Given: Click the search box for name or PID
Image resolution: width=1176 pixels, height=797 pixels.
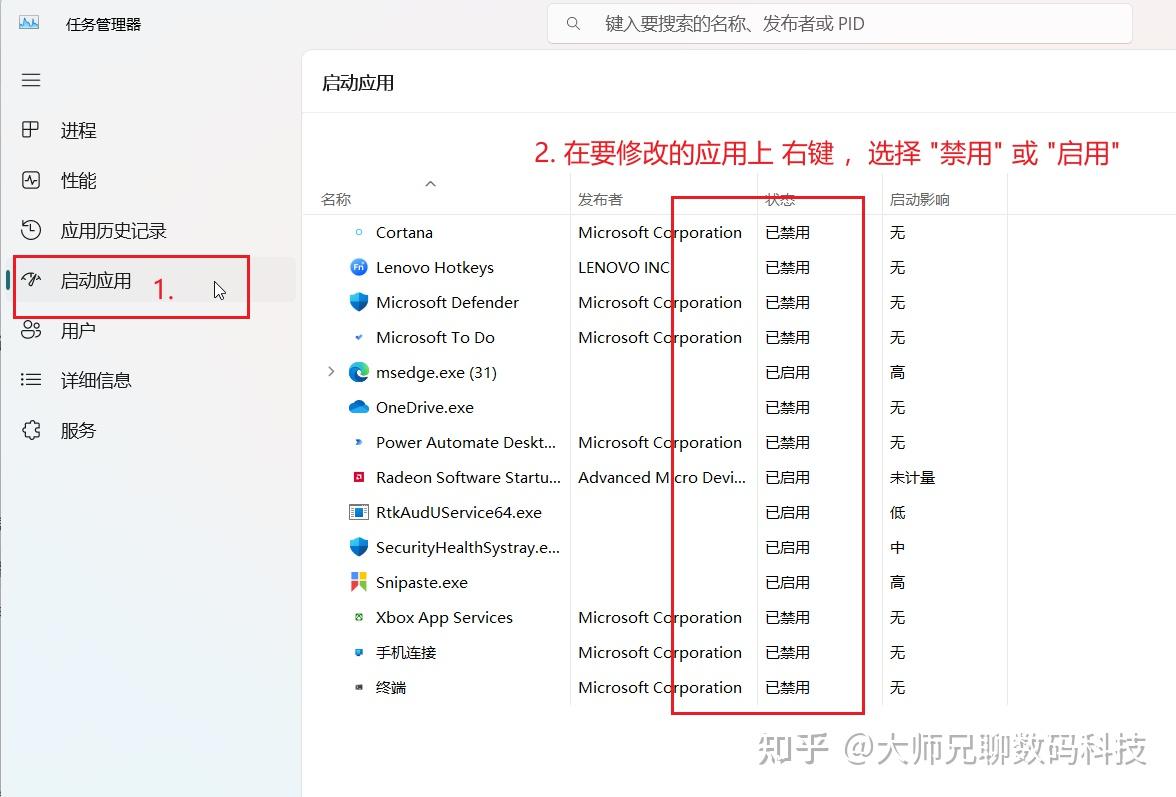Looking at the screenshot, I should point(840,24).
